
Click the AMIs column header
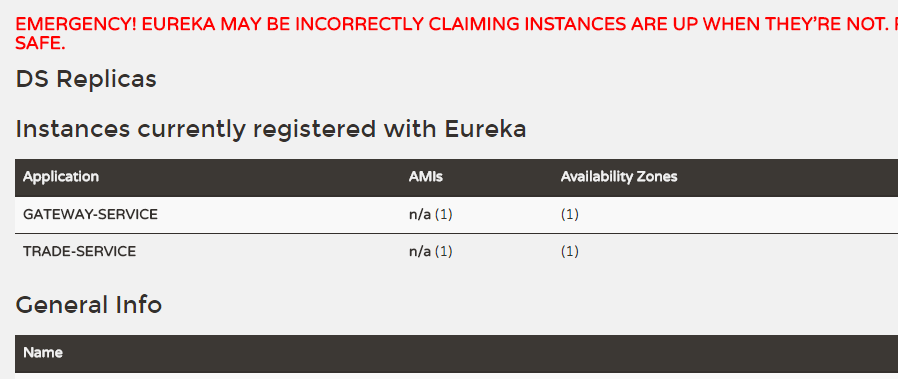(x=426, y=176)
